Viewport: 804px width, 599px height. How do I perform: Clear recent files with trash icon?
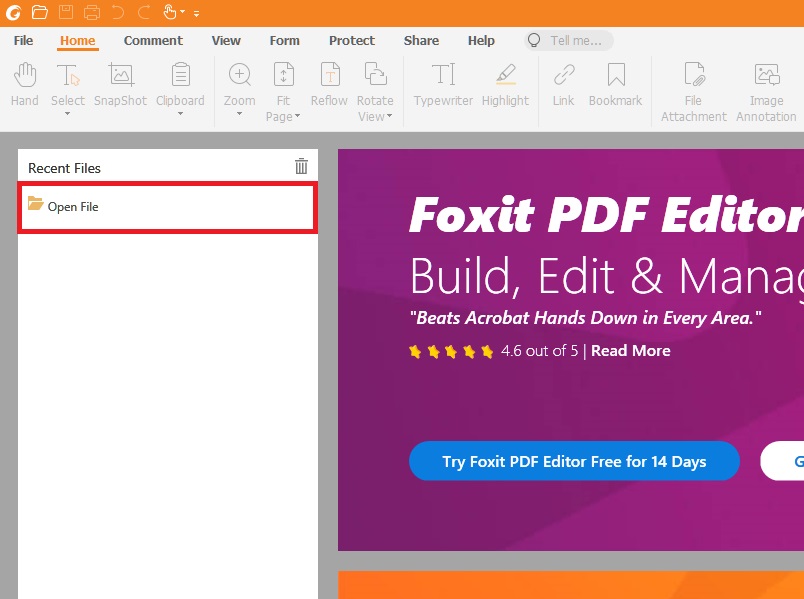tap(302, 166)
